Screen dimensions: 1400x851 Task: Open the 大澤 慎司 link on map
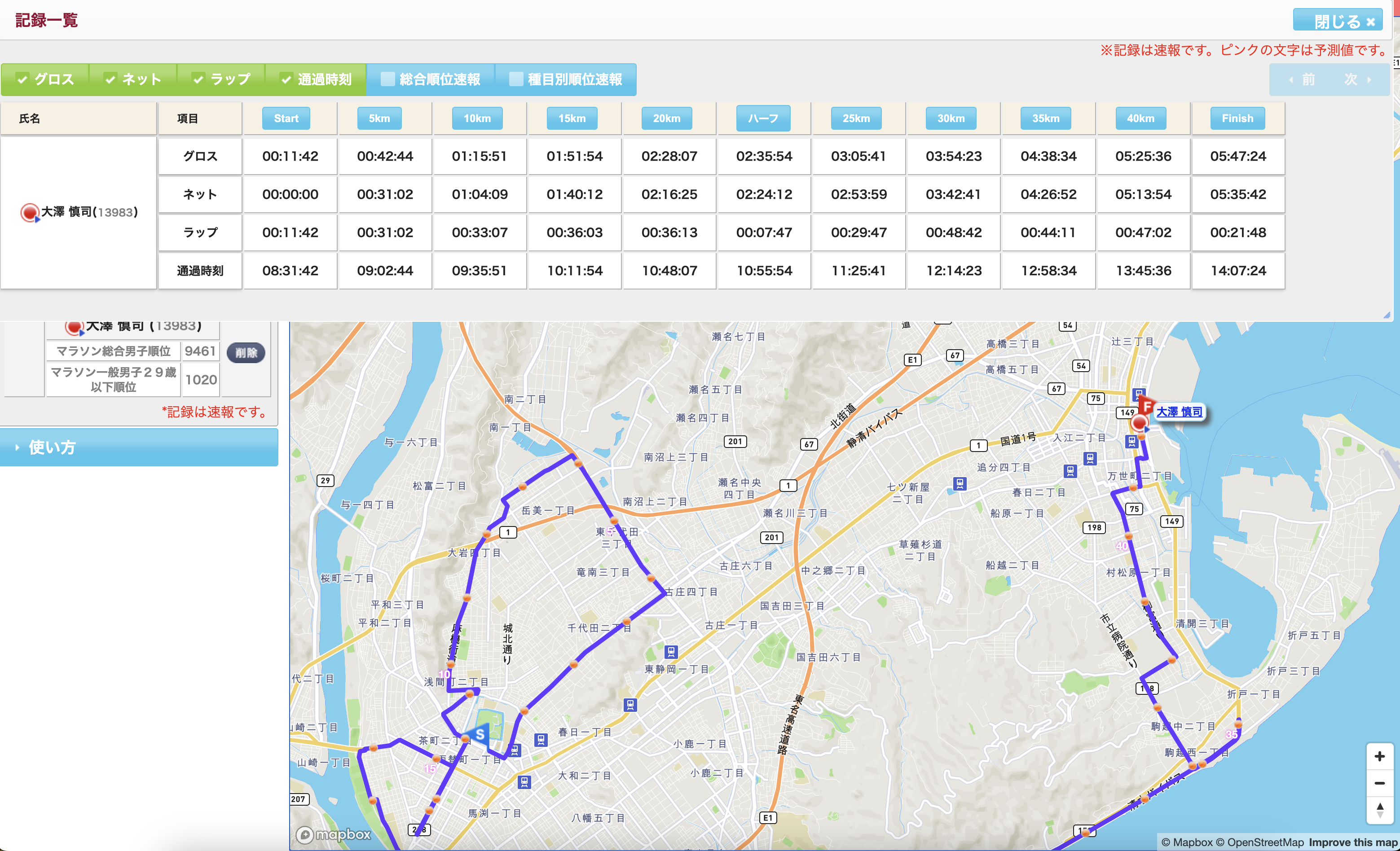point(1179,412)
